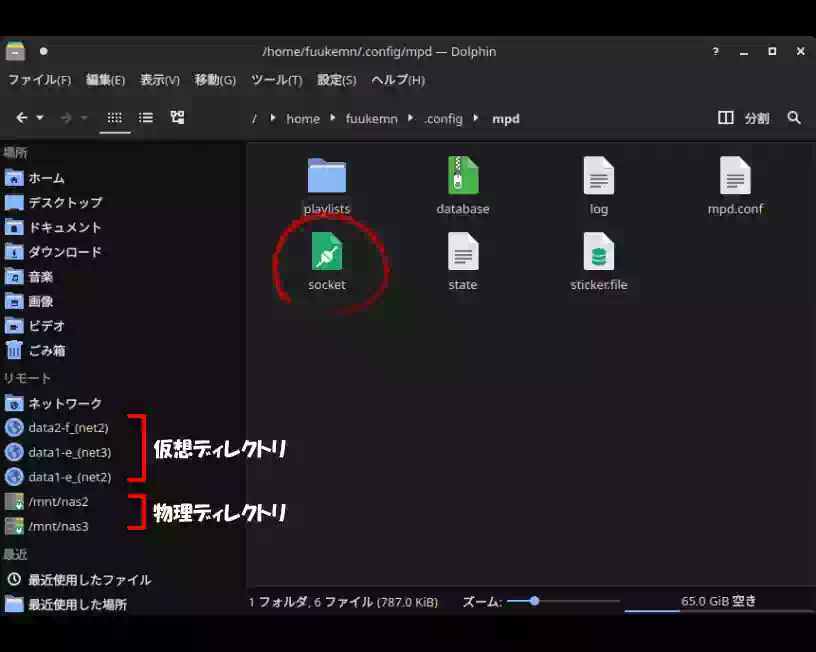Open the forward history dropdown arrow
The height and width of the screenshot is (652, 816).
click(x=84, y=118)
